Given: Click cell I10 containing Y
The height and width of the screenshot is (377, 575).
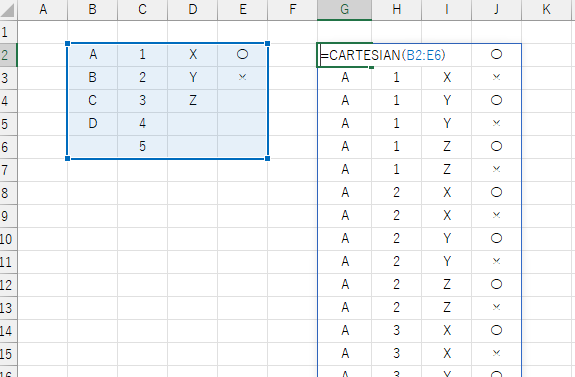Looking at the screenshot, I should [447, 239].
